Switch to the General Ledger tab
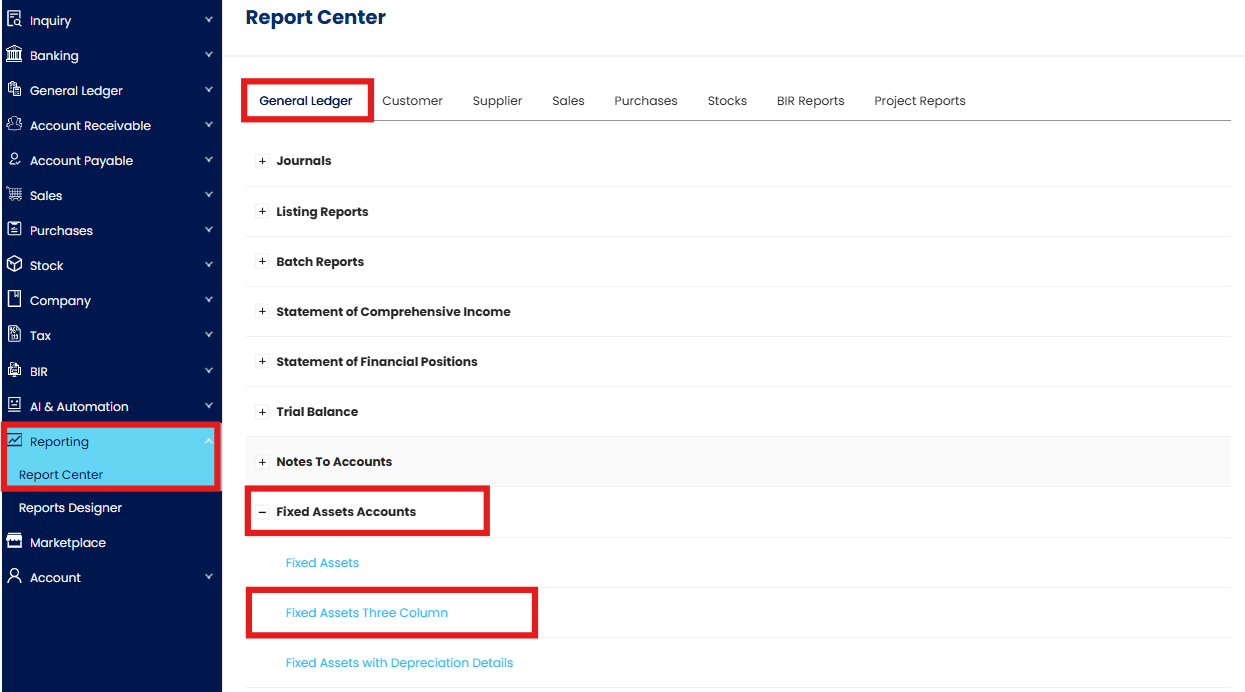 [x=306, y=100]
